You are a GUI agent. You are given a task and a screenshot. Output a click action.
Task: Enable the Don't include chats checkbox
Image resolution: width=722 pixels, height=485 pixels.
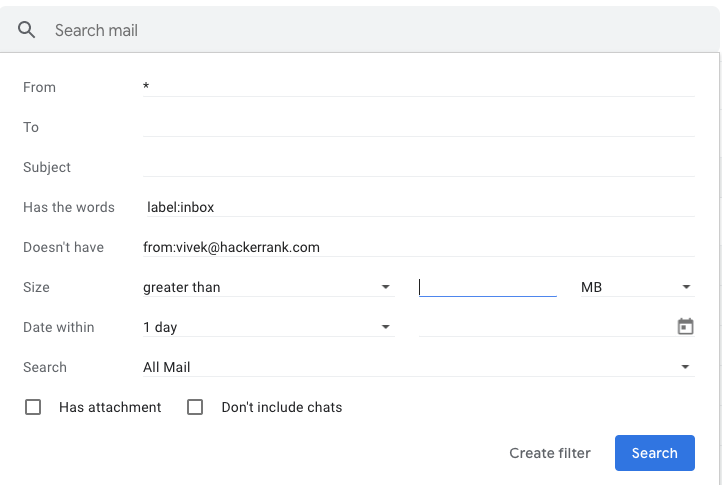(195, 407)
